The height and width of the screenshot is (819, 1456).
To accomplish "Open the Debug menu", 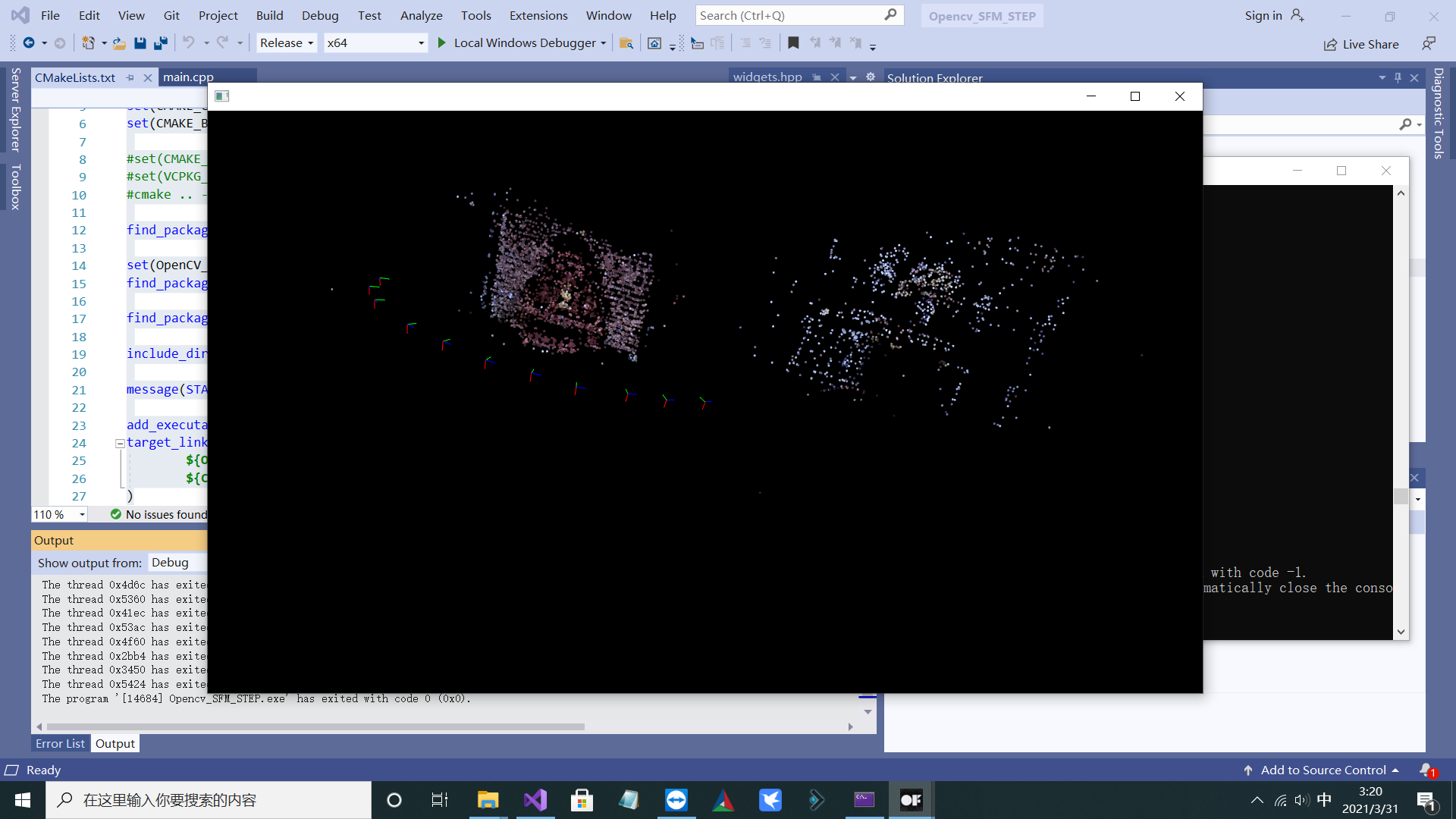I will [x=320, y=15].
